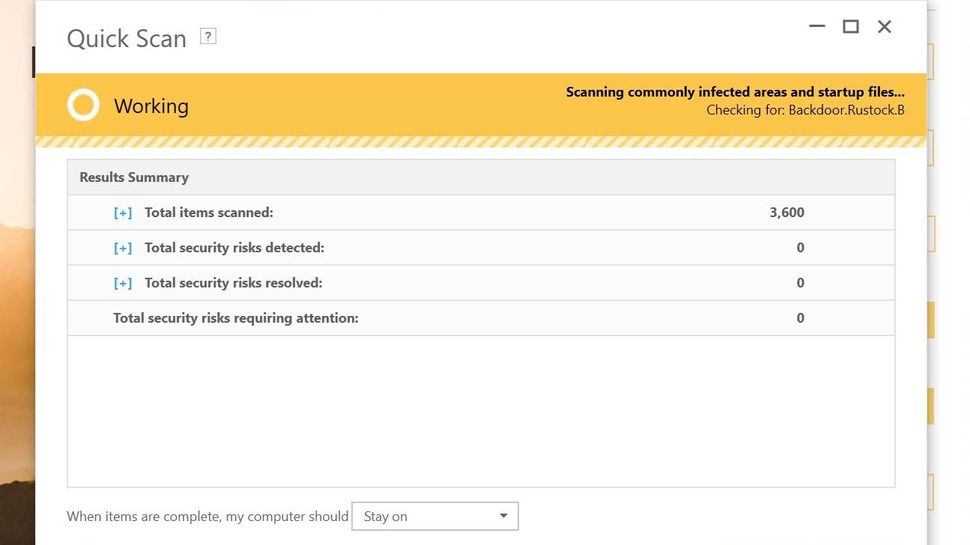Click the Results Summary header
Screen dimensions: 970x545
[134, 178]
